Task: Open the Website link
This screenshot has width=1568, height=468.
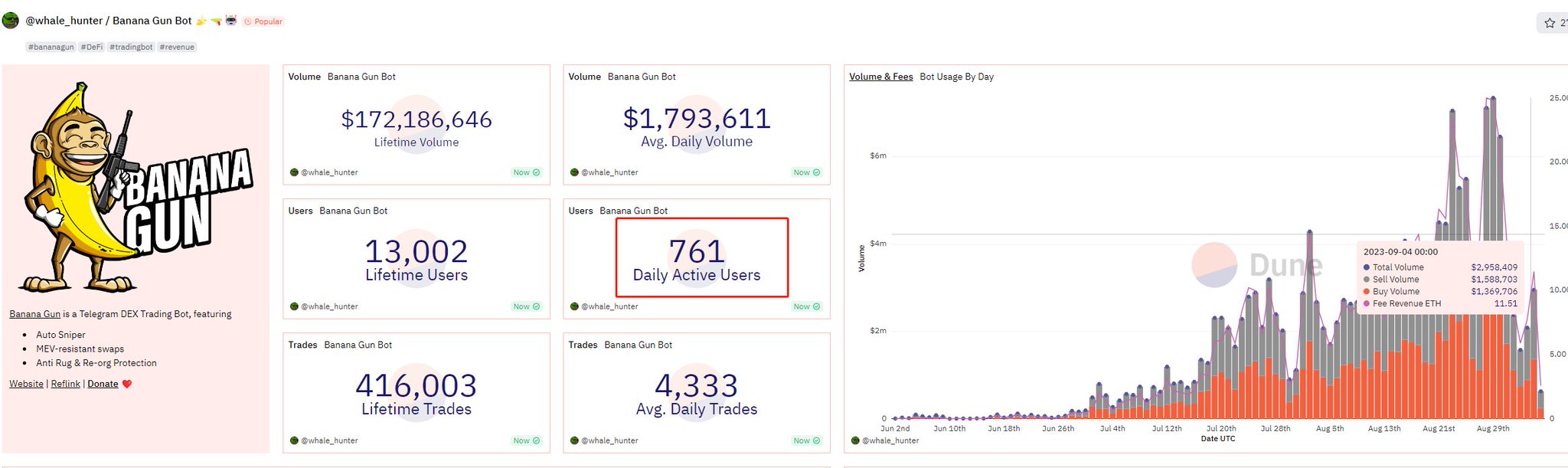Action: click(x=26, y=384)
